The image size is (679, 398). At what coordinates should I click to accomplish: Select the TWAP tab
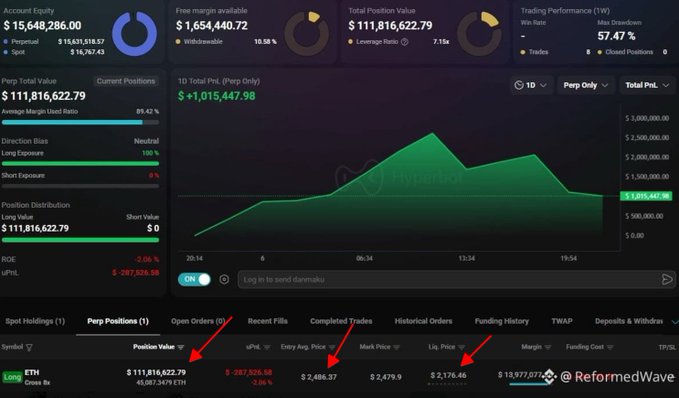562,321
